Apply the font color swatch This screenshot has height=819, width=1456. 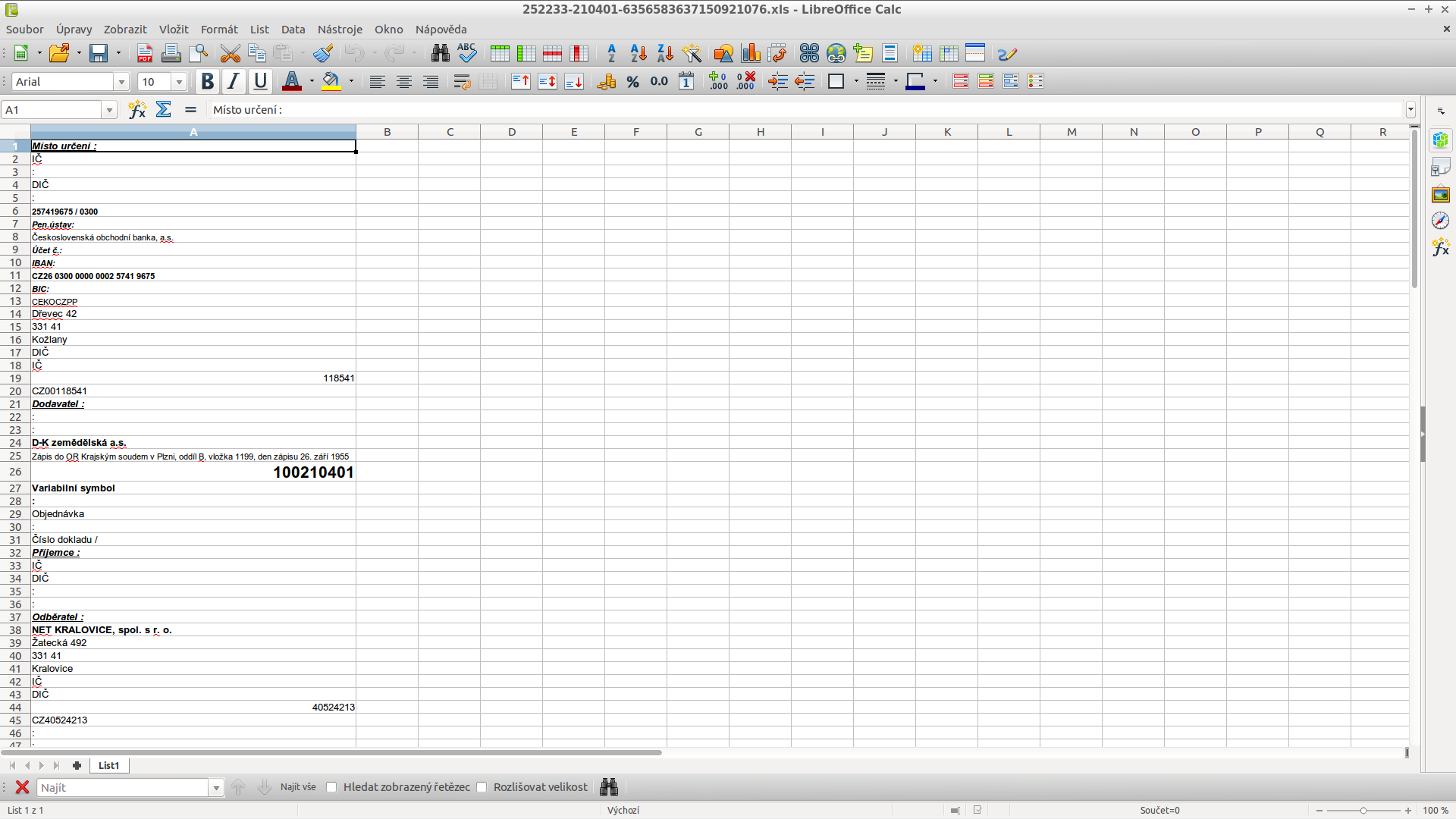tap(292, 81)
